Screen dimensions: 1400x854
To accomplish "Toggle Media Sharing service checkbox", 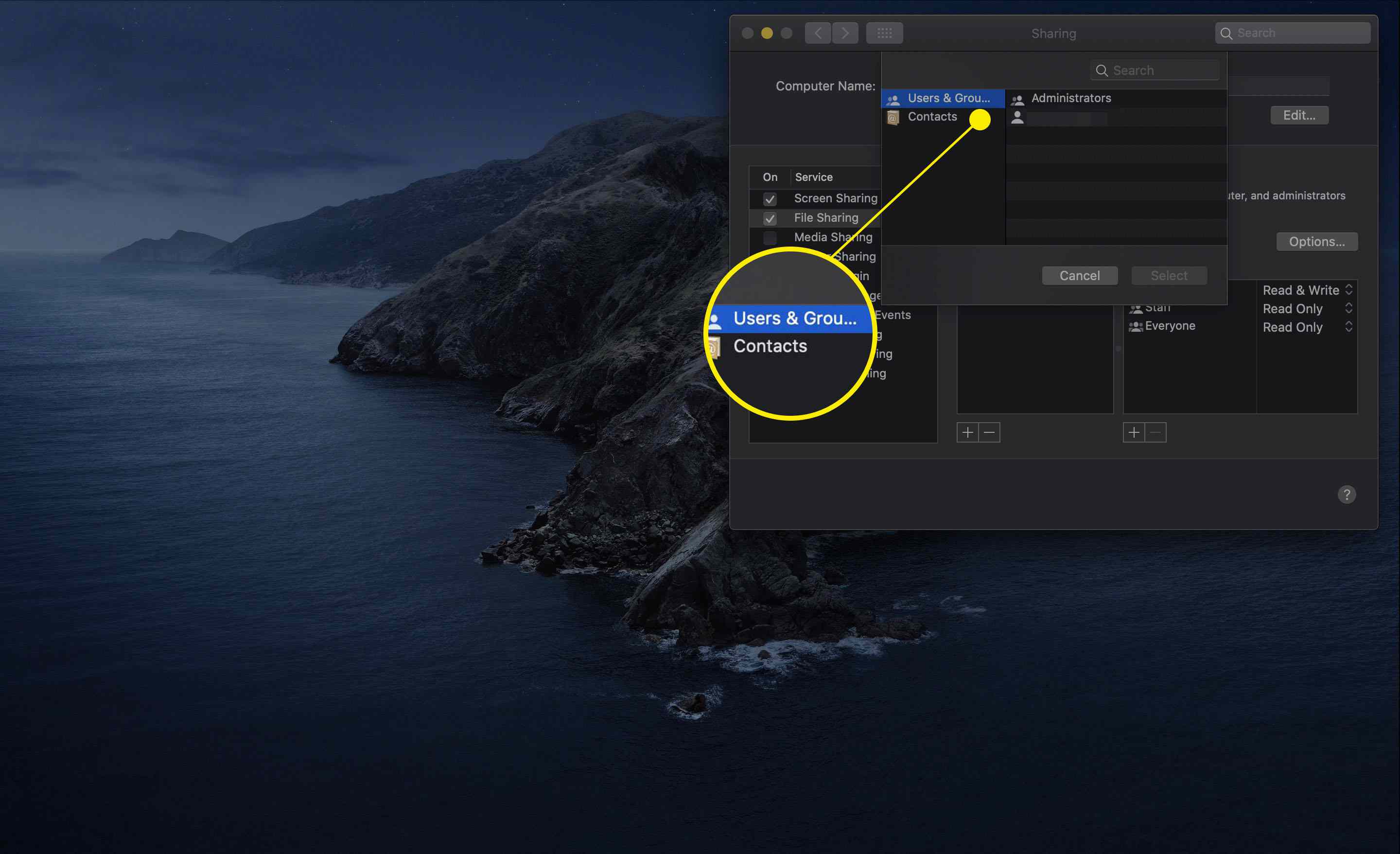I will (x=770, y=237).
